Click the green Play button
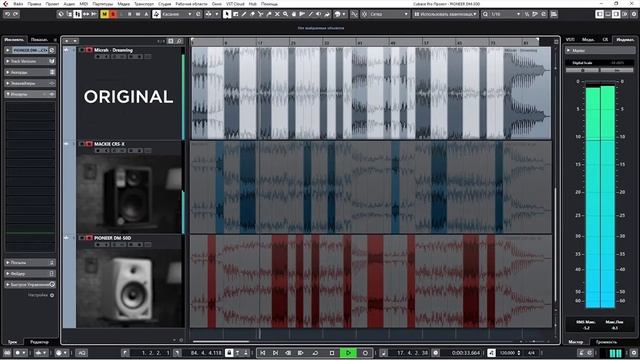The height and width of the screenshot is (360, 640). click(x=348, y=353)
